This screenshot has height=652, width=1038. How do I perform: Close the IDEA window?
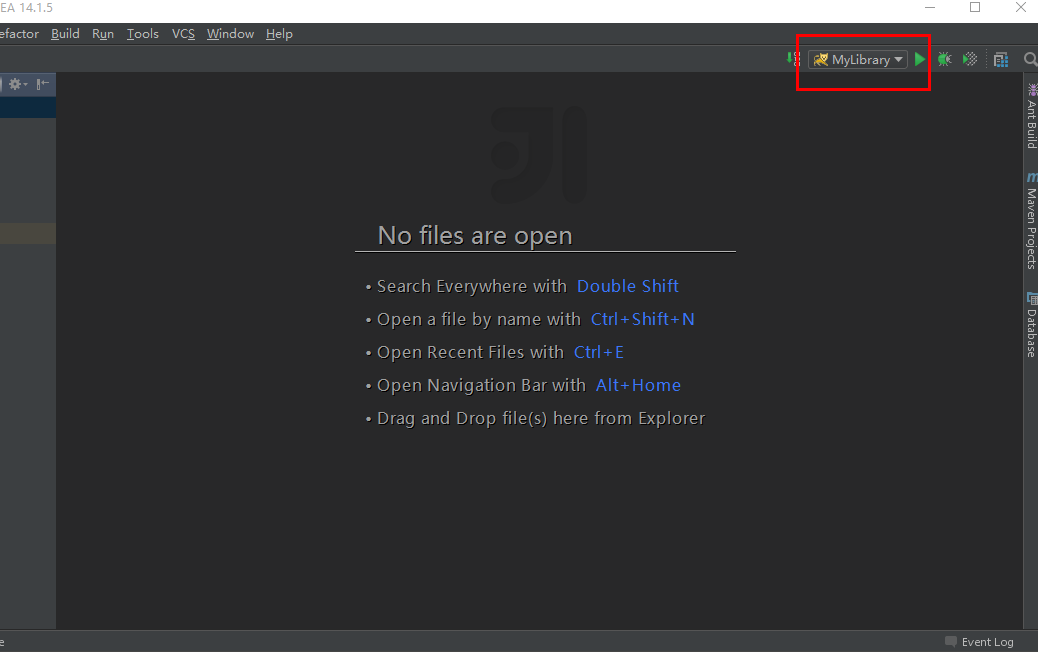click(1020, 7)
